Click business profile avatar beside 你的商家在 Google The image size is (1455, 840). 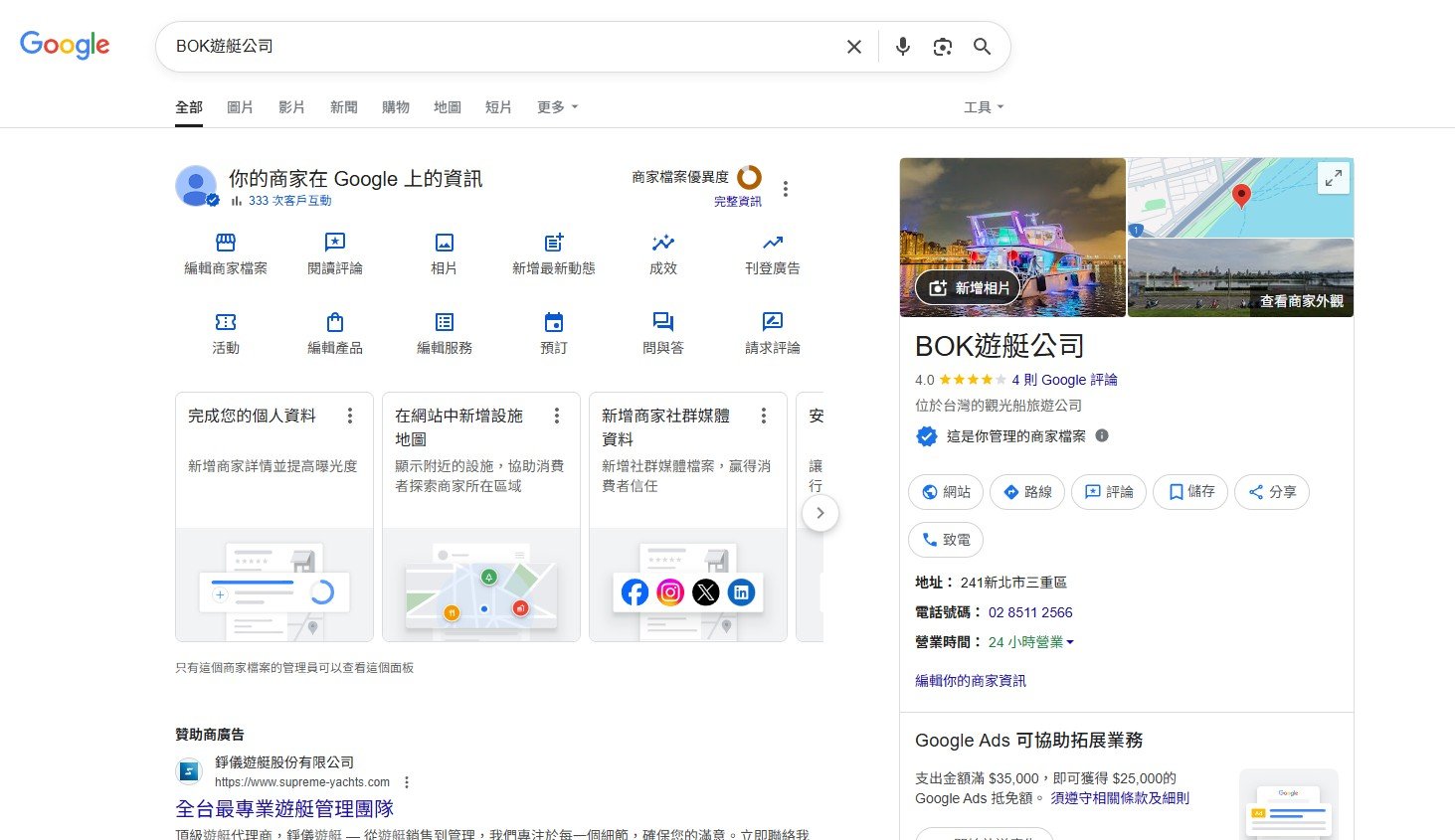point(196,186)
